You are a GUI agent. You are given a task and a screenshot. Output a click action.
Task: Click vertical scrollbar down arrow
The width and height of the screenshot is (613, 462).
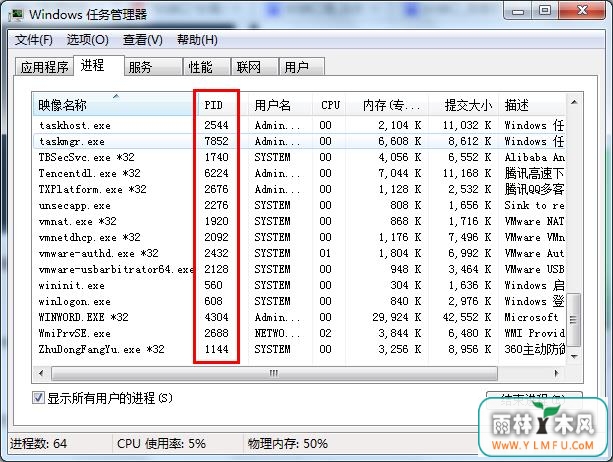574,356
